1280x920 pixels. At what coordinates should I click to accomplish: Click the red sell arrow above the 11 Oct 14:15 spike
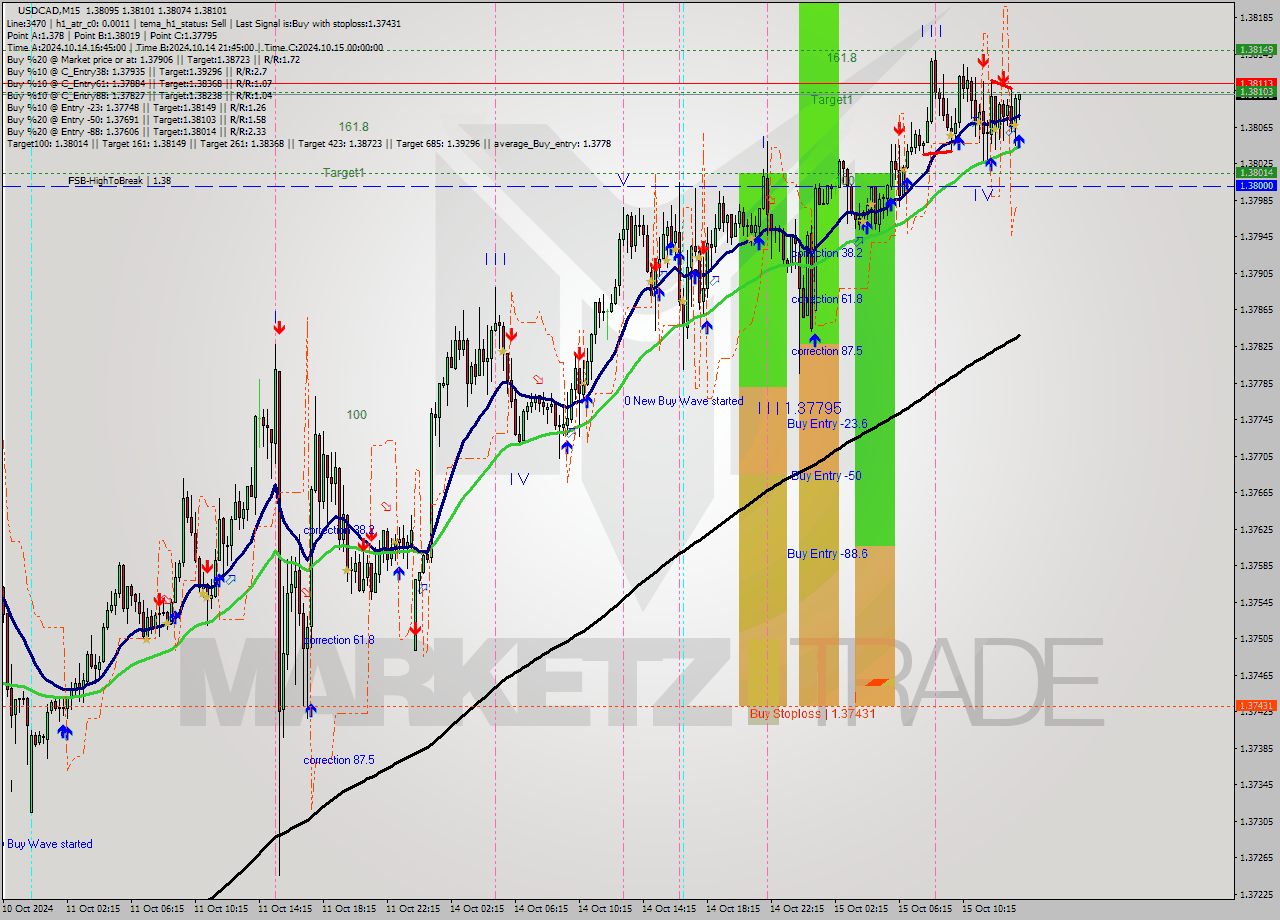[278, 327]
